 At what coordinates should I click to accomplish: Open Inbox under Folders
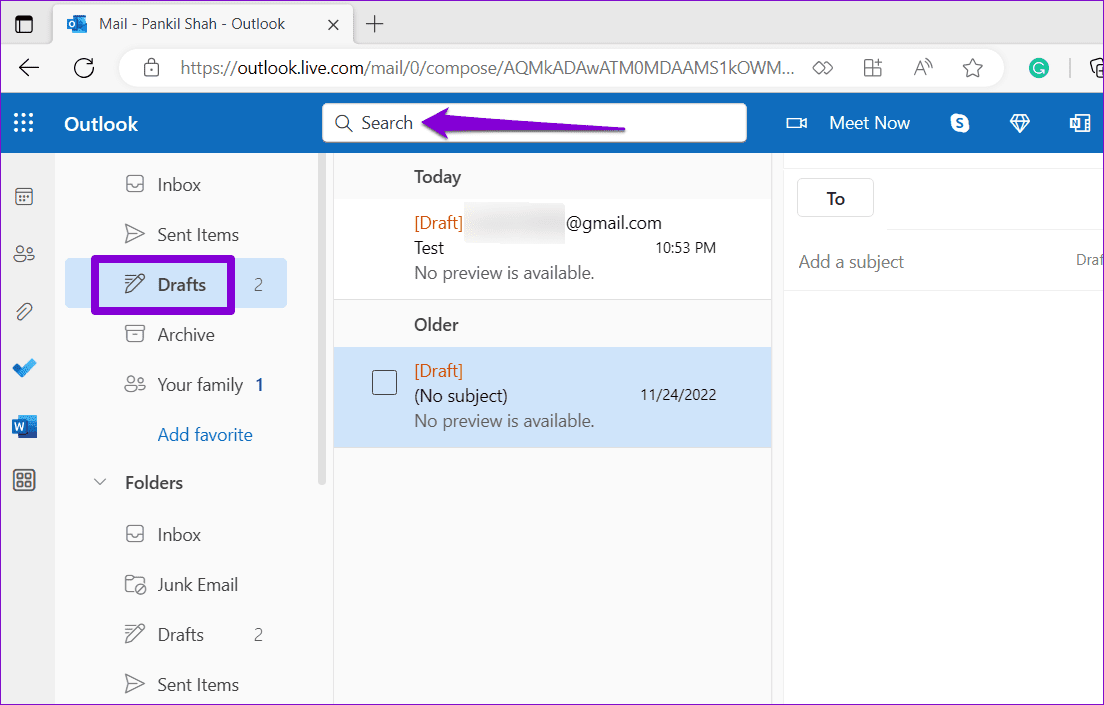click(176, 535)
